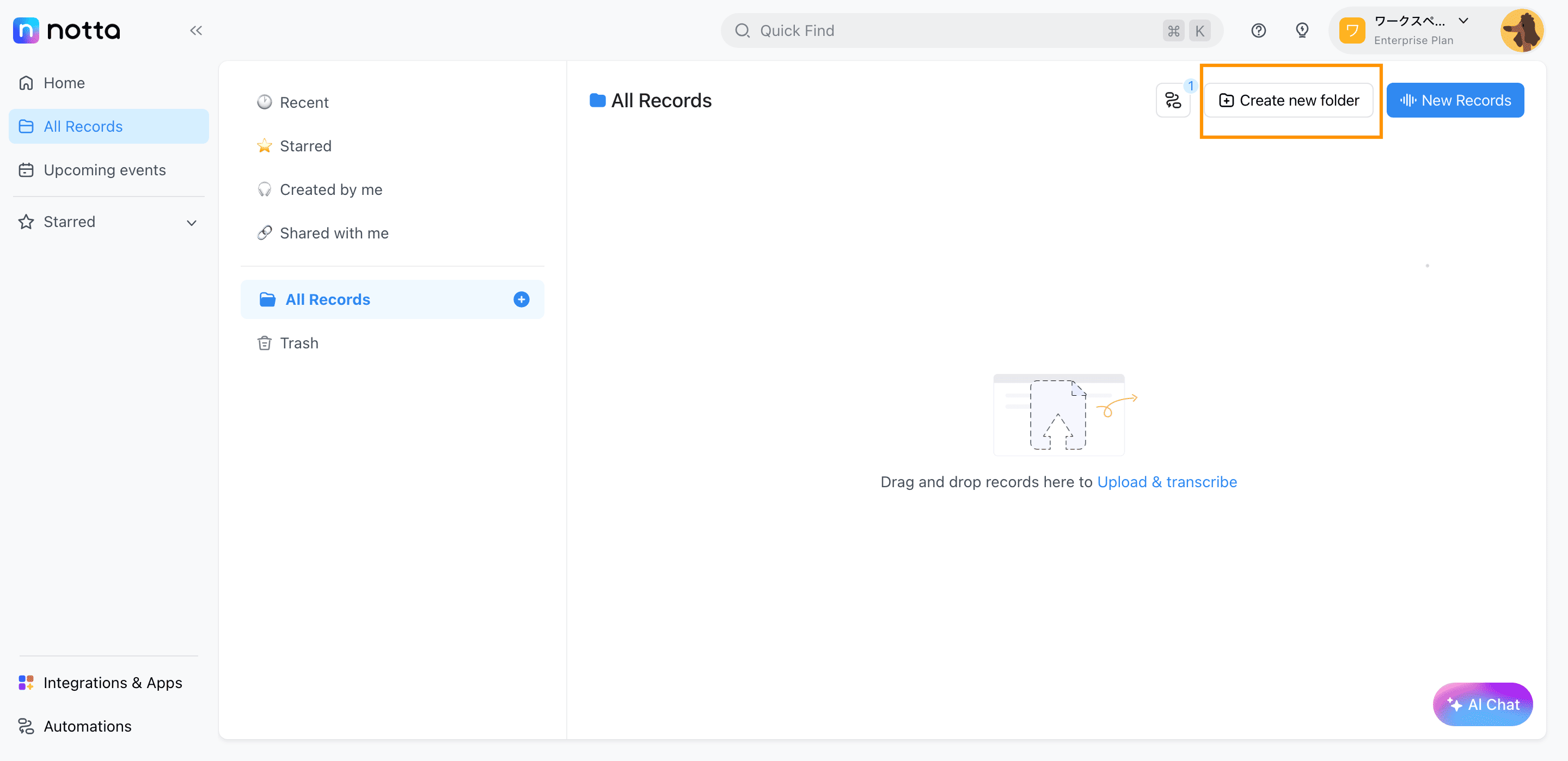This screenshot has height=761, width=1568.
Task: Click the headset icon beside Created by me
Action: pos(264,189)
